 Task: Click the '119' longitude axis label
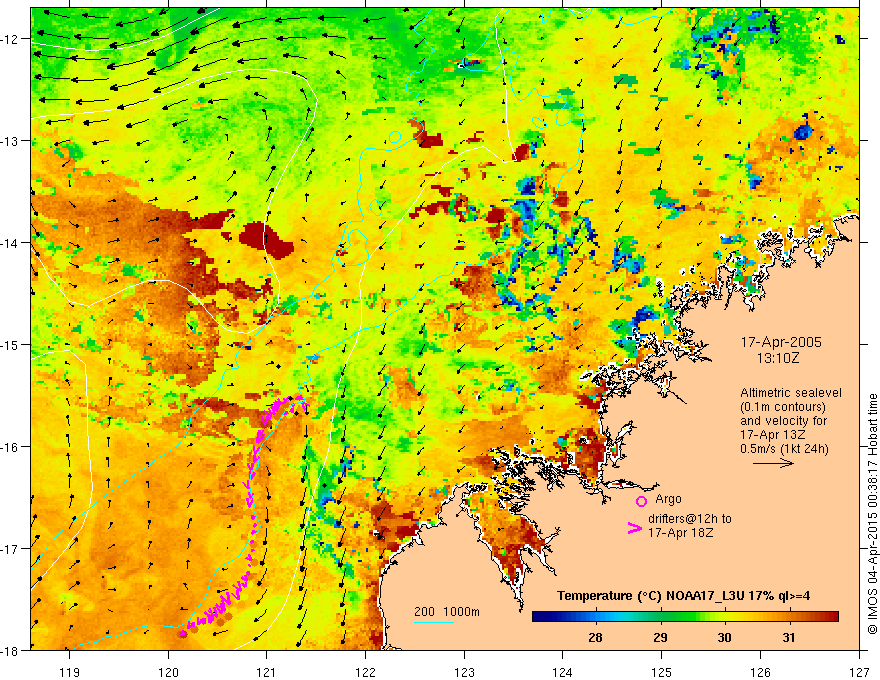pyautogui.click(x=69, y=673)
